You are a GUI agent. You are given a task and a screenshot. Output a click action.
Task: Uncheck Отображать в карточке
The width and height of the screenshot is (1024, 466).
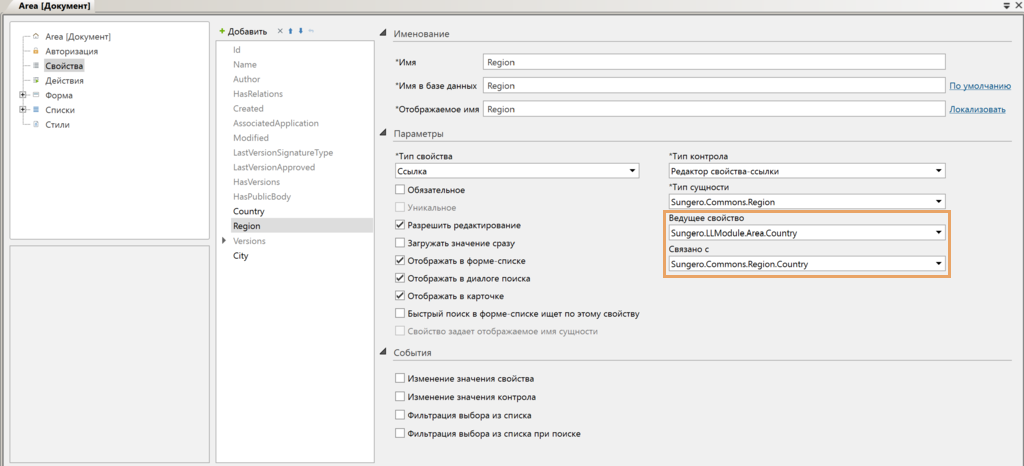pyautogui.click(x=400, y=296)
